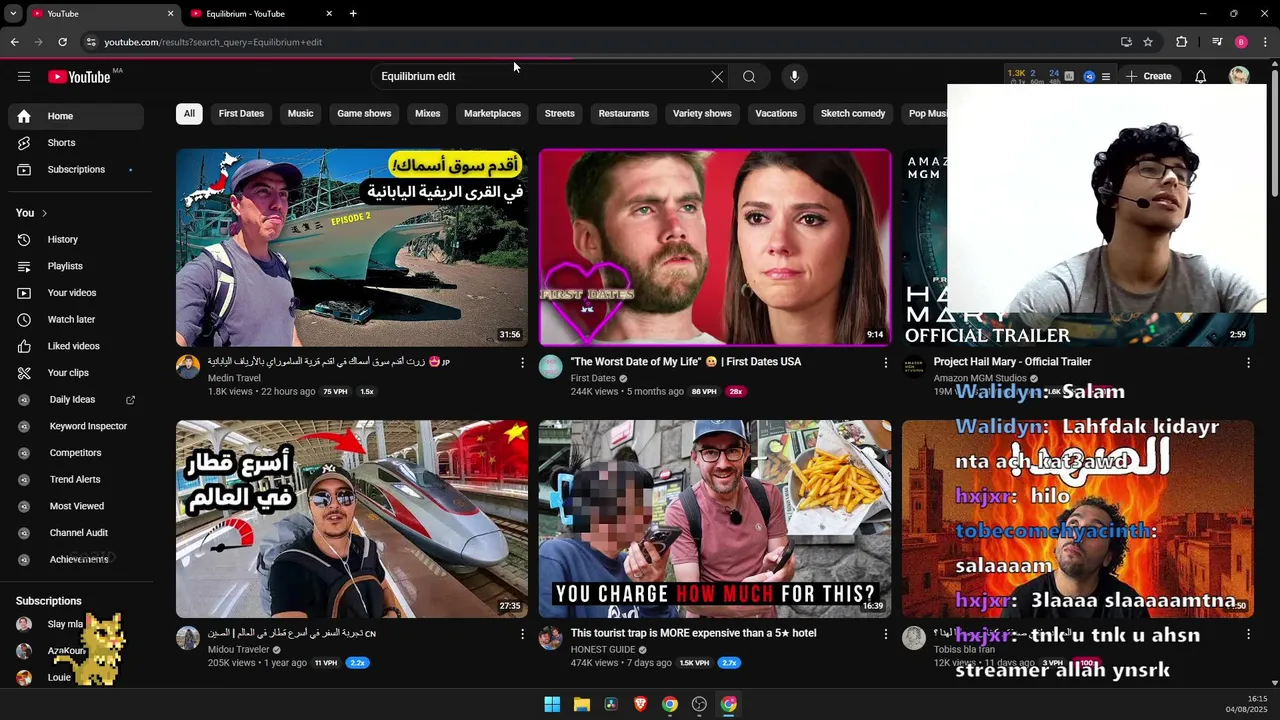
Task: Select the Sketch comedy chip
Action: pos(853,114)
